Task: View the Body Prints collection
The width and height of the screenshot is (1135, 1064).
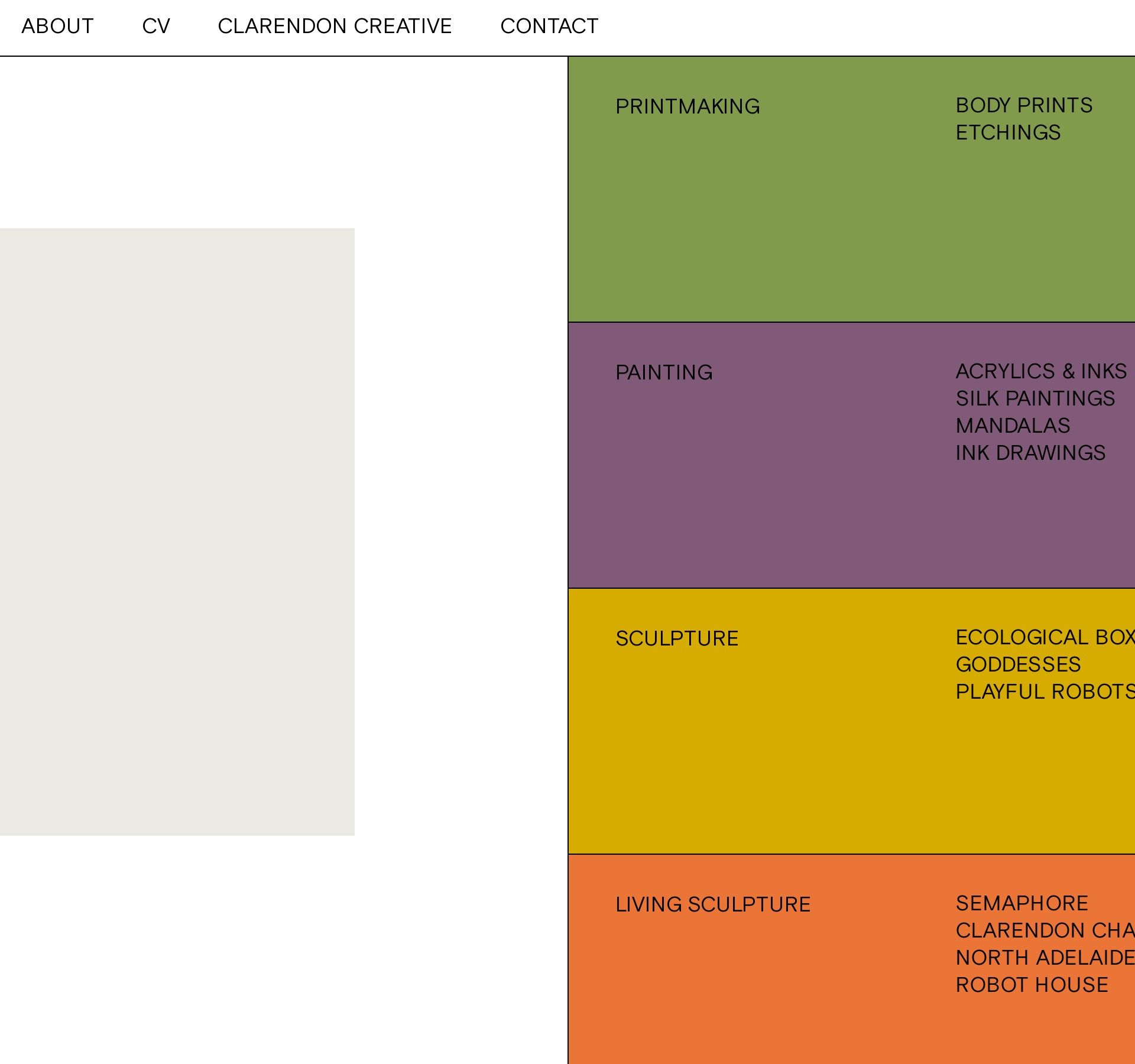Action: tap(1024, 105)
